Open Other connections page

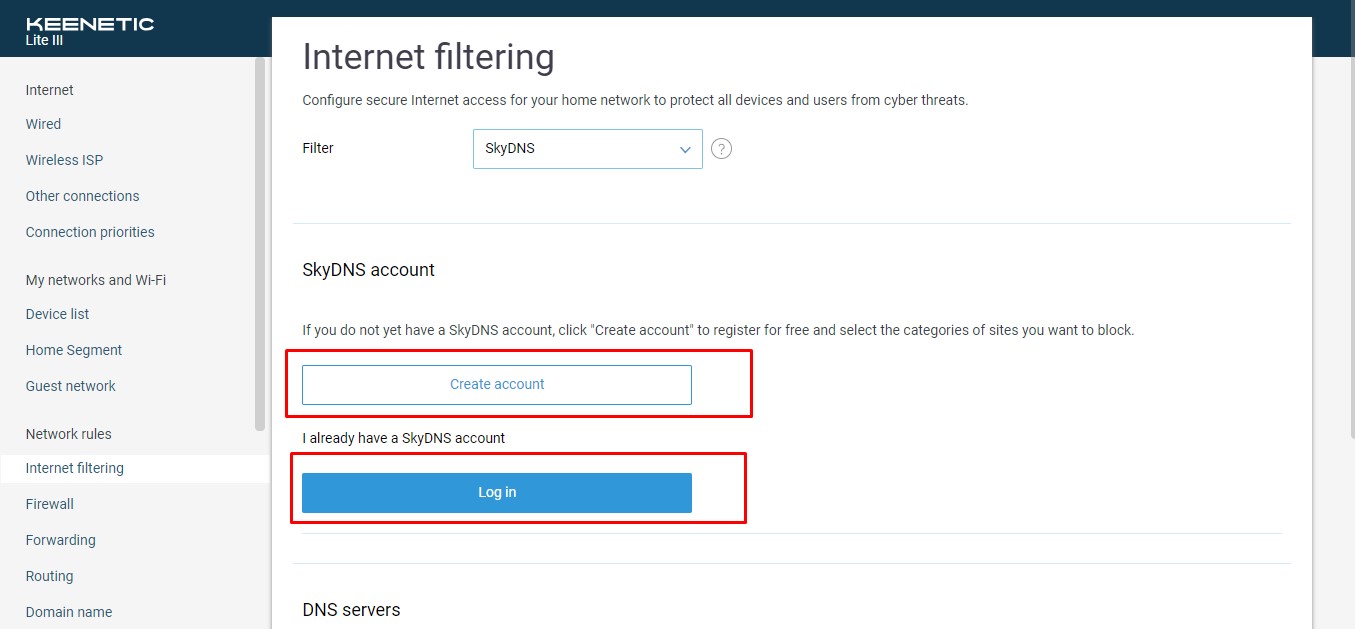82,196
